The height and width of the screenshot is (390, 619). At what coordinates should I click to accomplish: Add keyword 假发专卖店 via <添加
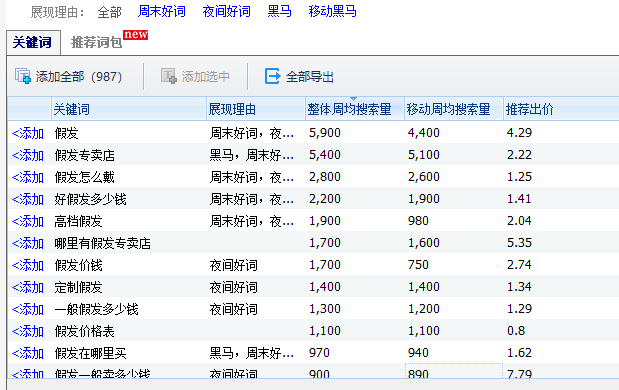pyautogui.click(x=28, y=156)
